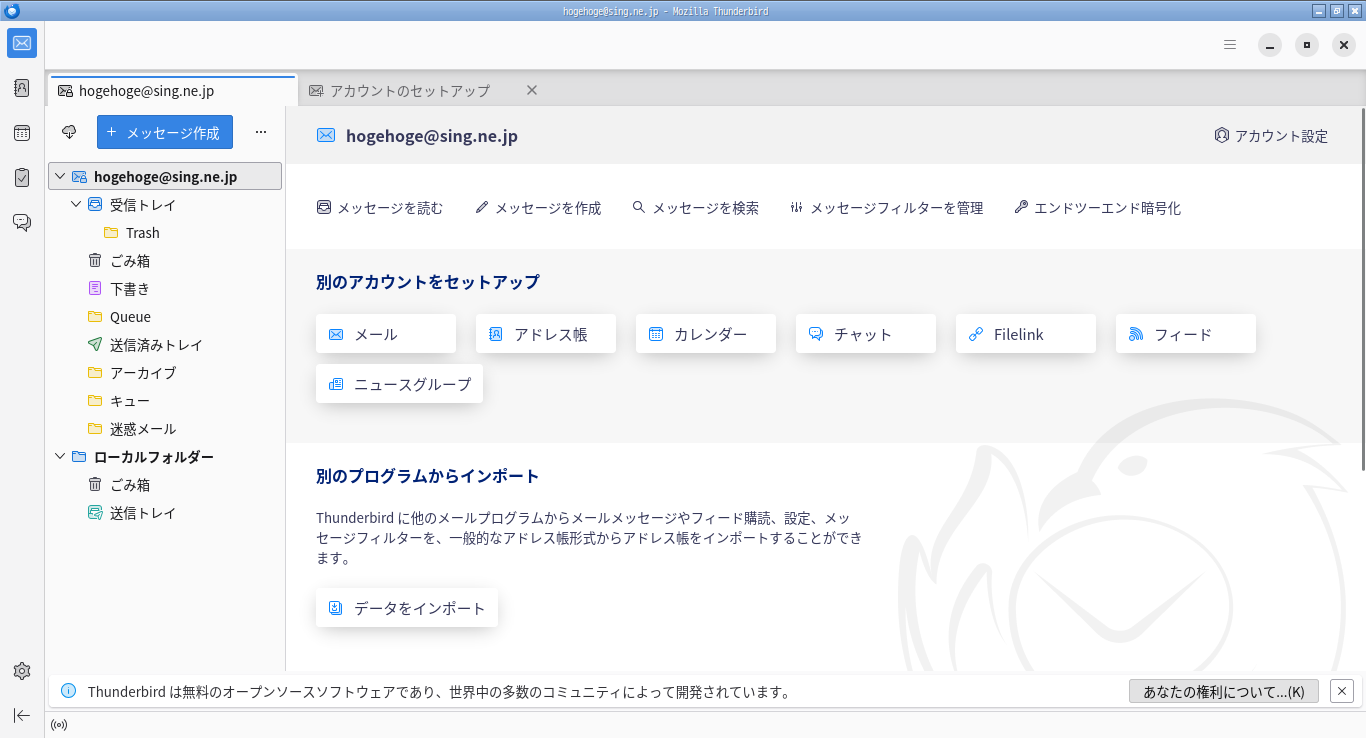1366x738 pixels.
Task: Click あなたの権利について...(K) button
Action: click(x=1224, y=691)
